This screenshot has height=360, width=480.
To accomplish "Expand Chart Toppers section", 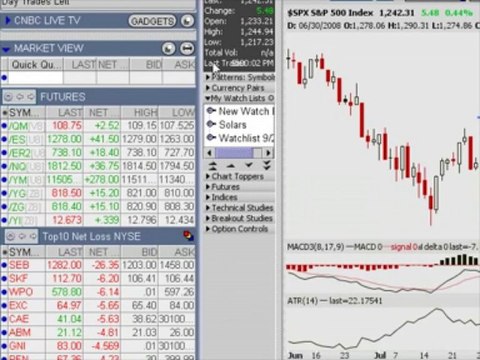I will (238, 177).
